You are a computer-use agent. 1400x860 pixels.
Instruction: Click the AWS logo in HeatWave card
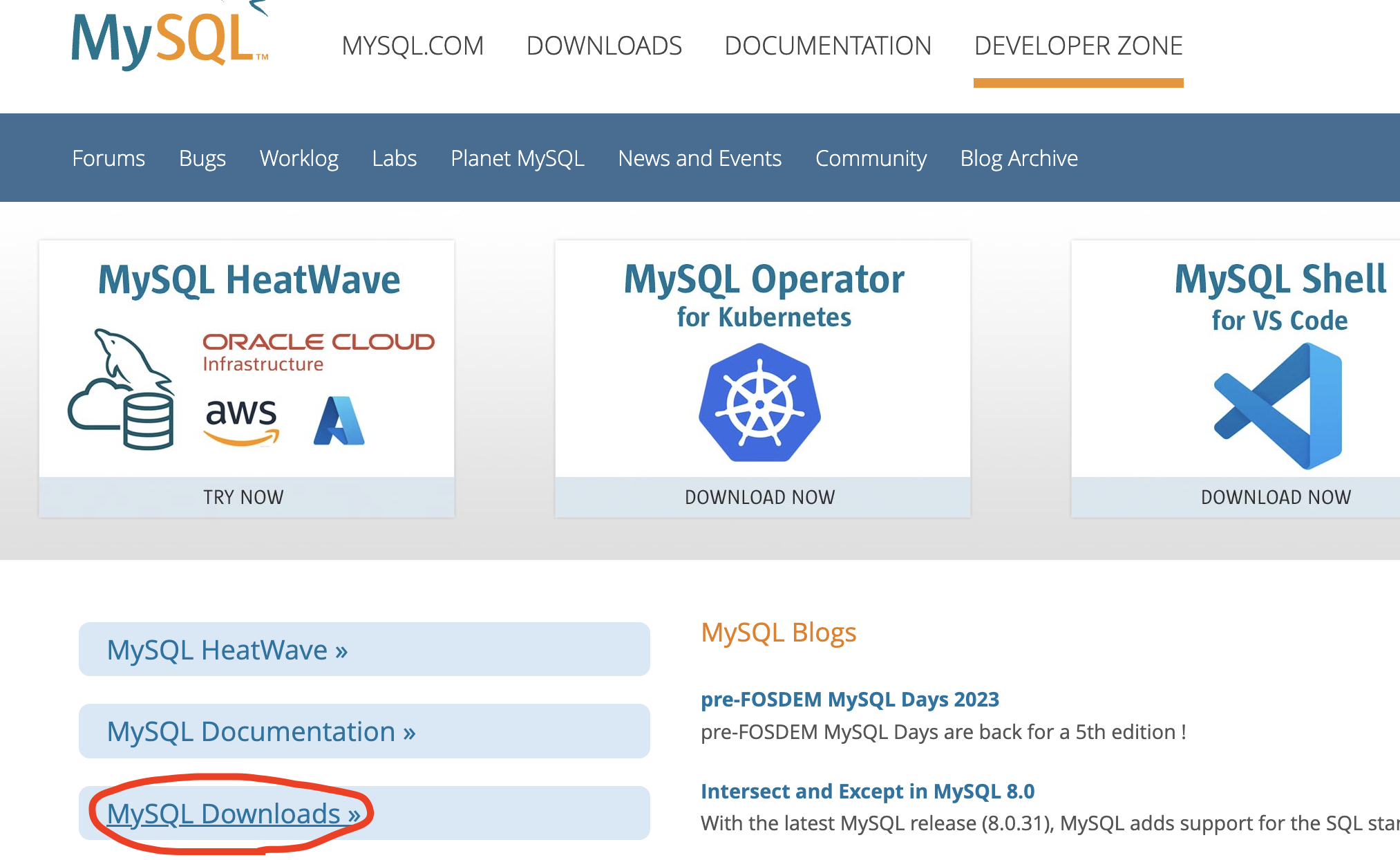coord(241,420)
